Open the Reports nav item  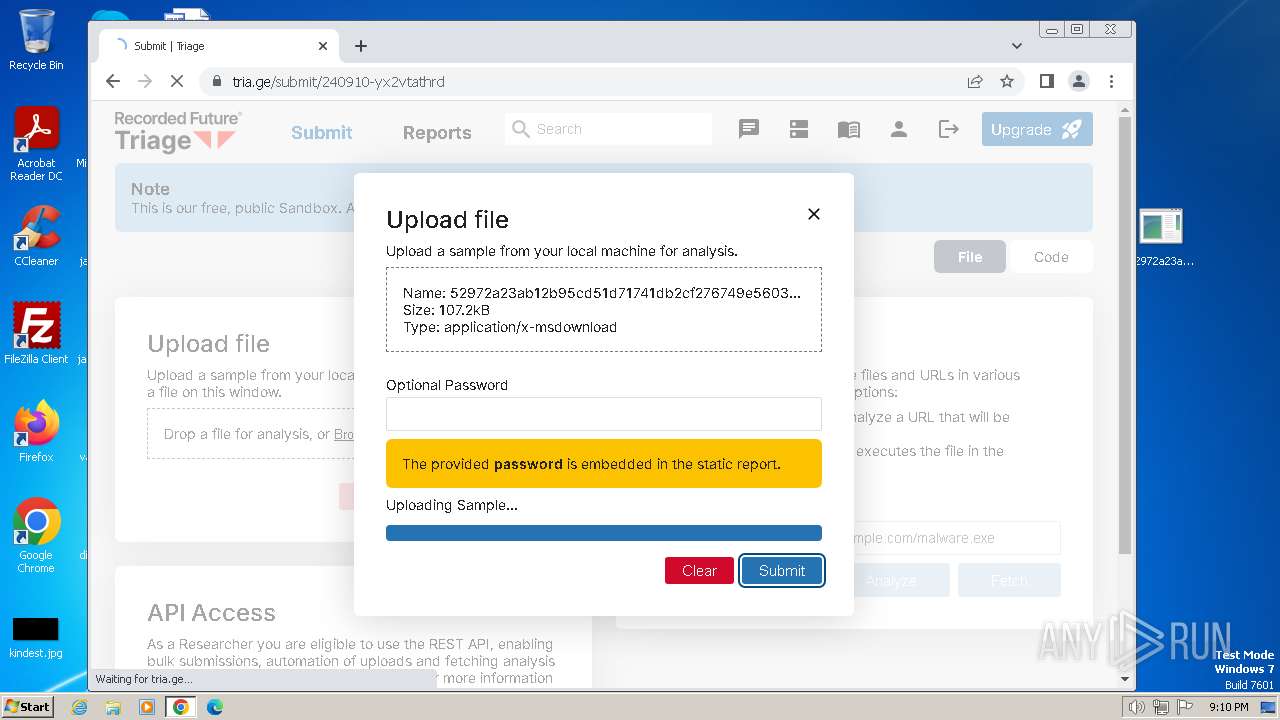[x=437, y=133]
